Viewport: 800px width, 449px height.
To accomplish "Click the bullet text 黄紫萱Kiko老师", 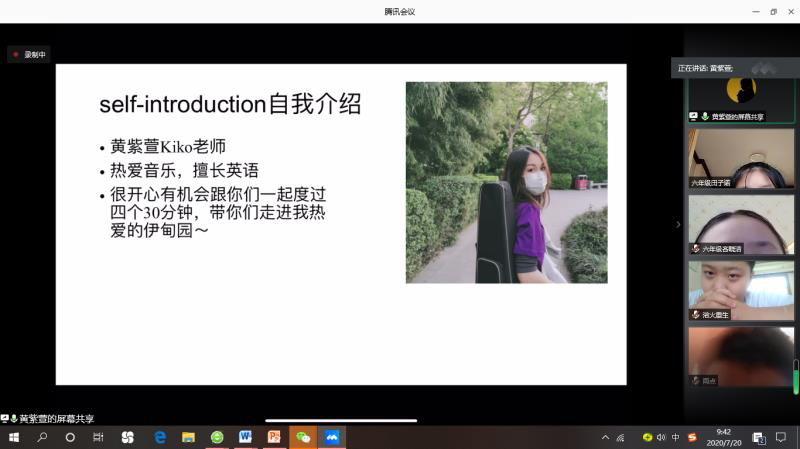I will 168,147.
